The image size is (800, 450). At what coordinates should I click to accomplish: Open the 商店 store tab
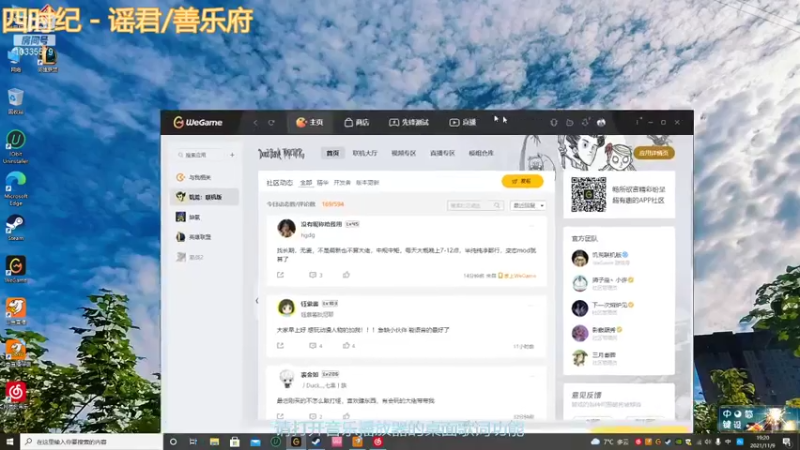[357, 122]
